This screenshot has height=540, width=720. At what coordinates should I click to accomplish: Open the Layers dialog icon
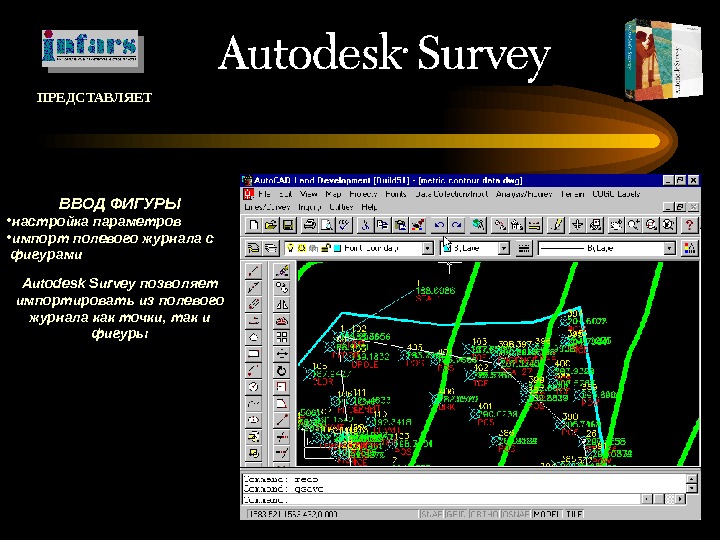(x=271, y=248)
